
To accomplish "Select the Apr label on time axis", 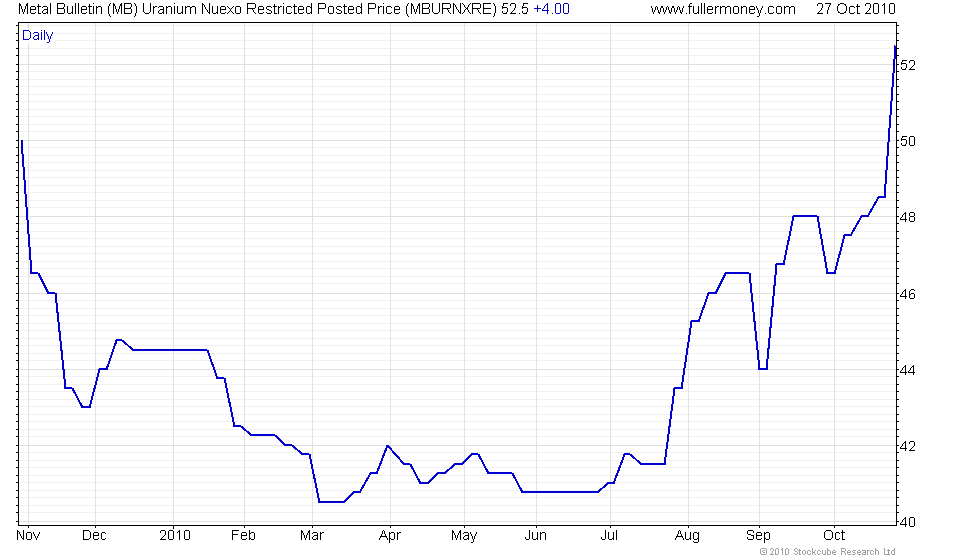I will [390, 536].
